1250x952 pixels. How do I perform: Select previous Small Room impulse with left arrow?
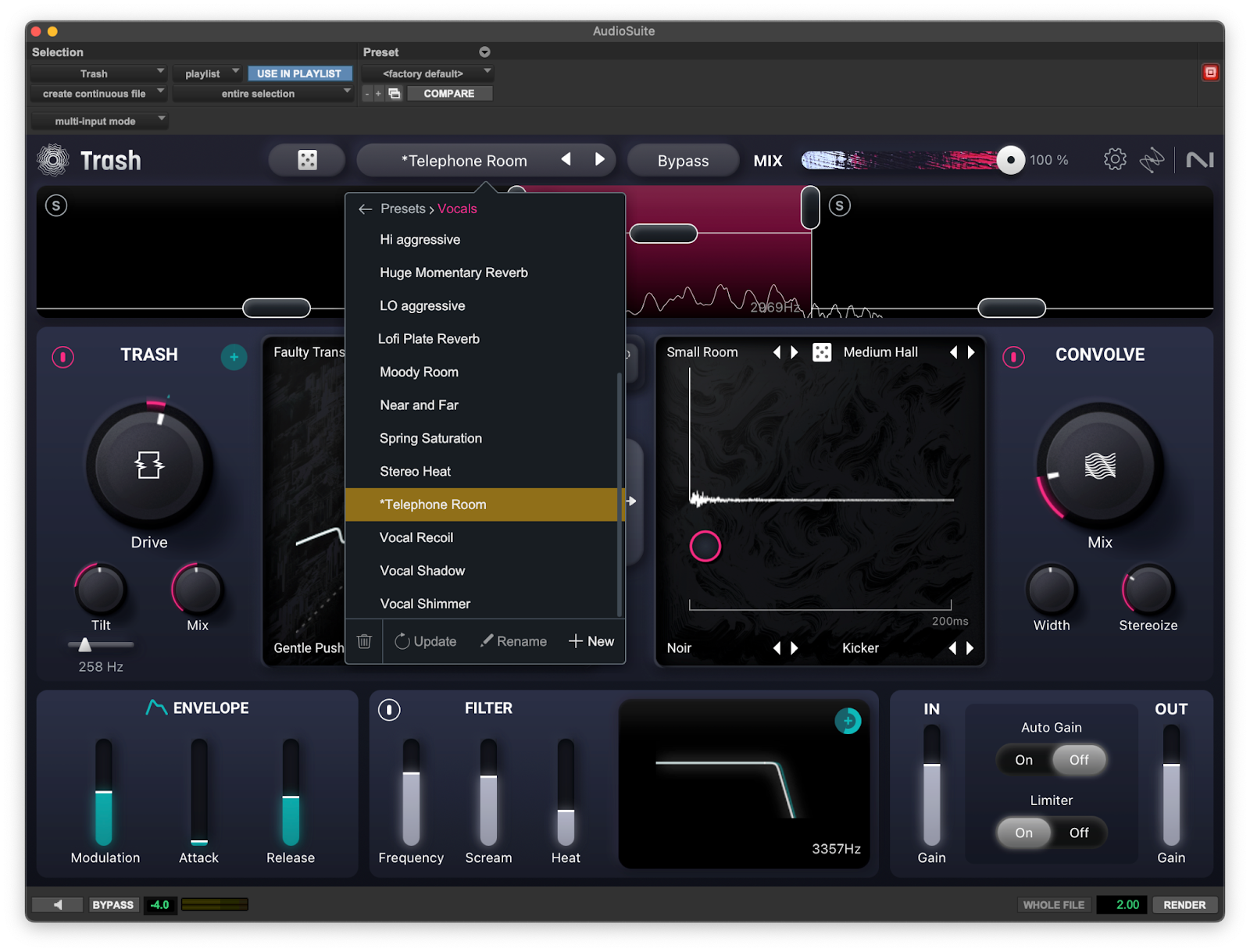pyautogui.click(x=777, y=352)
